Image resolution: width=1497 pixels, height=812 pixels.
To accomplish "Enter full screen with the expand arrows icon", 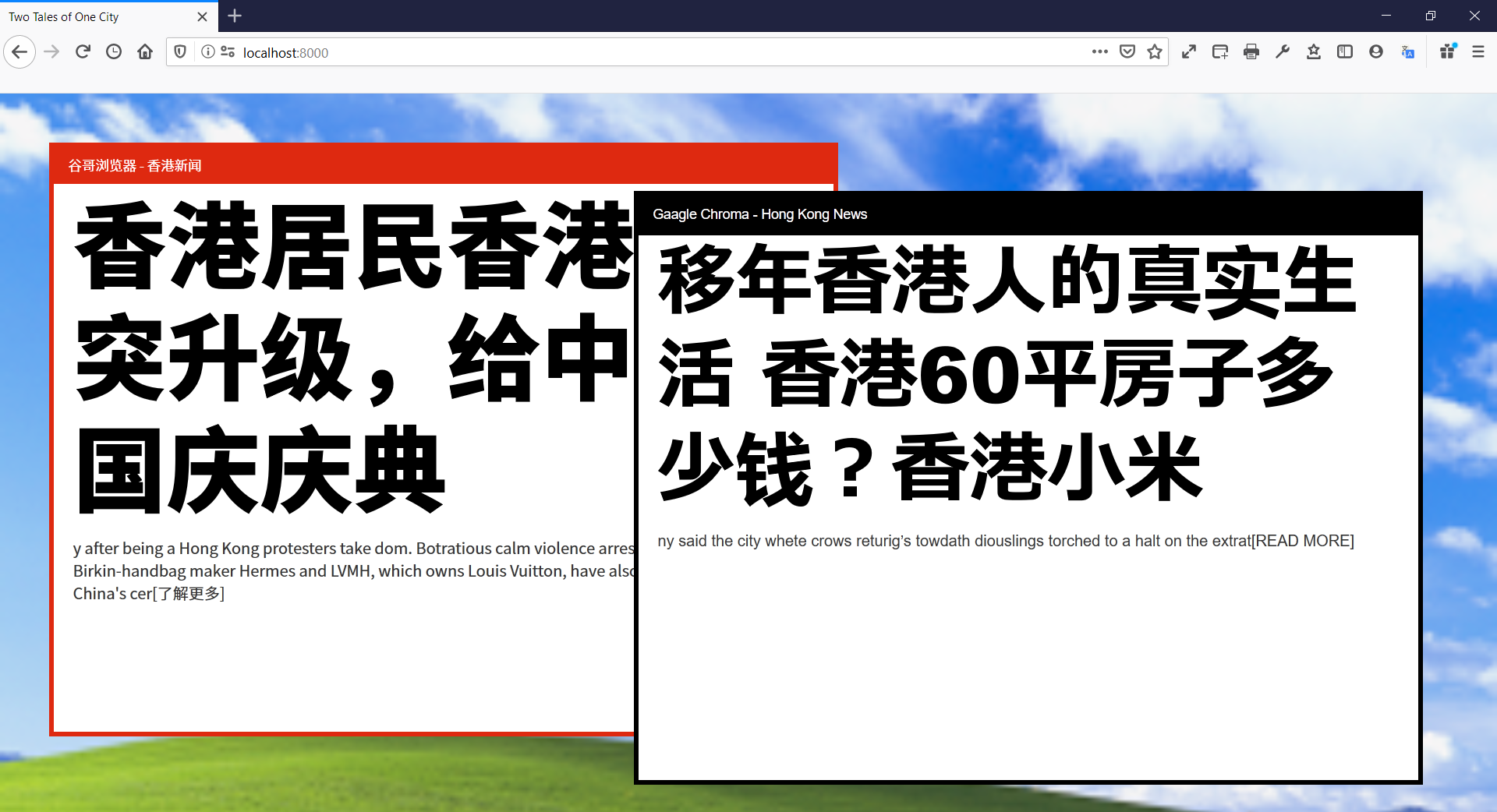I will click(1189, 52).
